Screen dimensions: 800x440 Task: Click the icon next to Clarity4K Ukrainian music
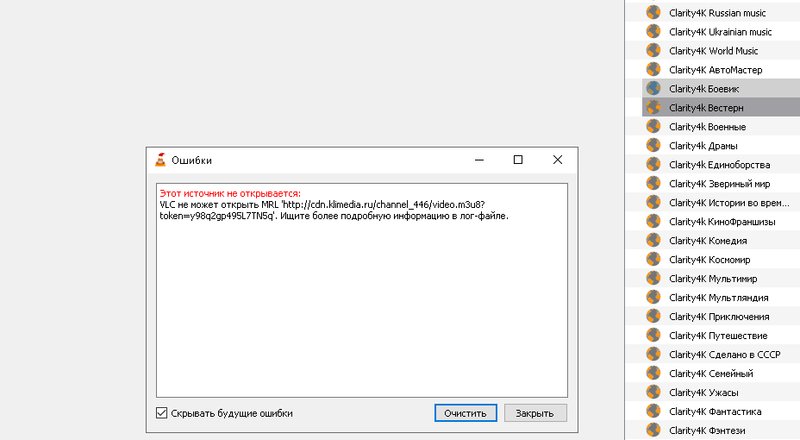coord(654,32)
